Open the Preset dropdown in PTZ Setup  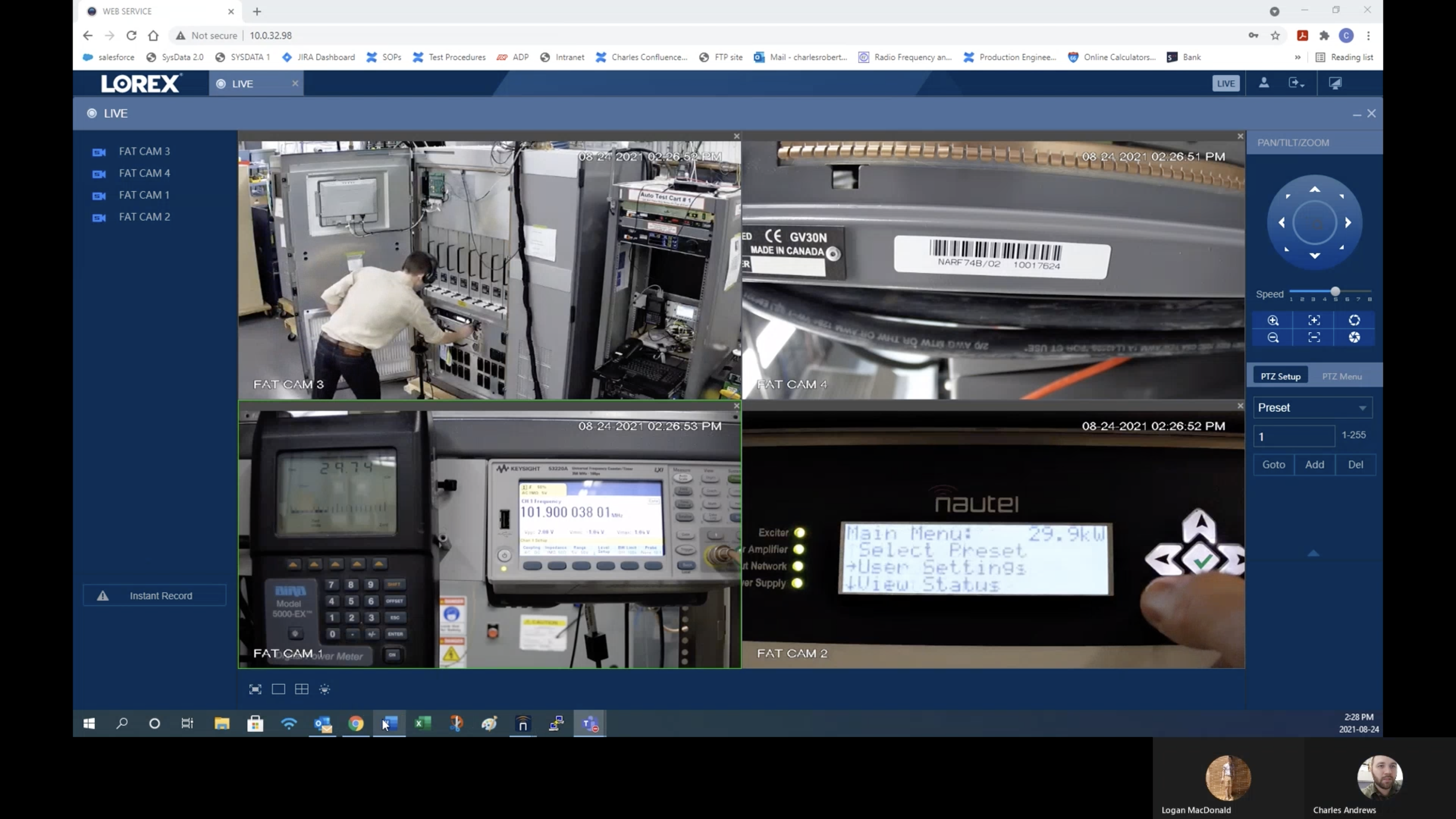click(x=1312, y=407)
